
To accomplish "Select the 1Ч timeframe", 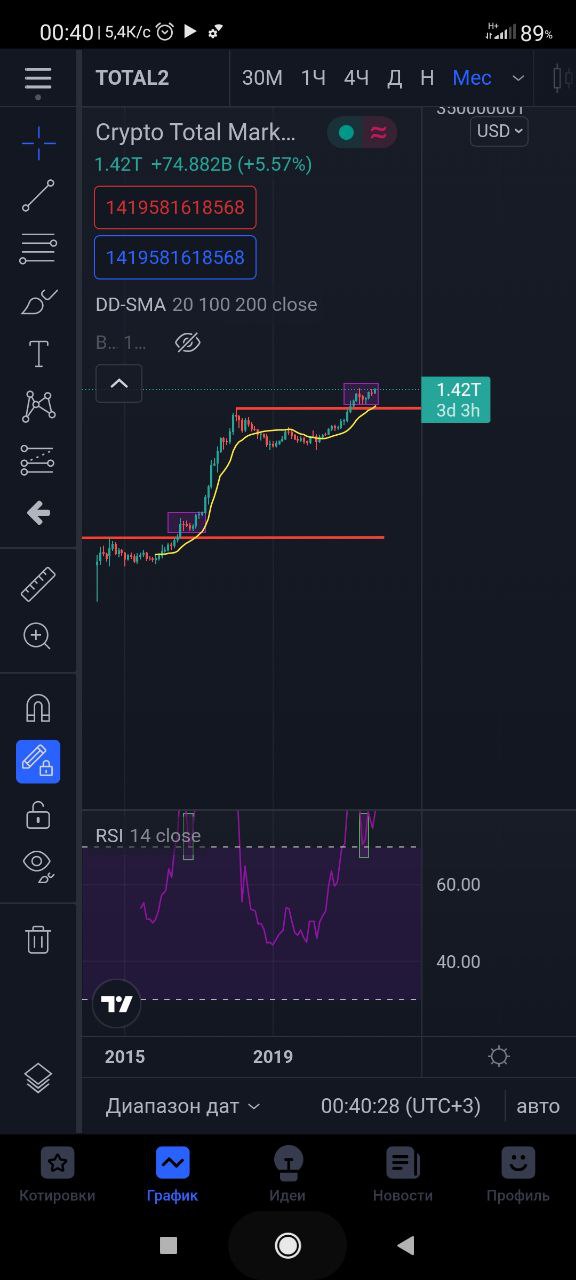I will pos(314,78).
